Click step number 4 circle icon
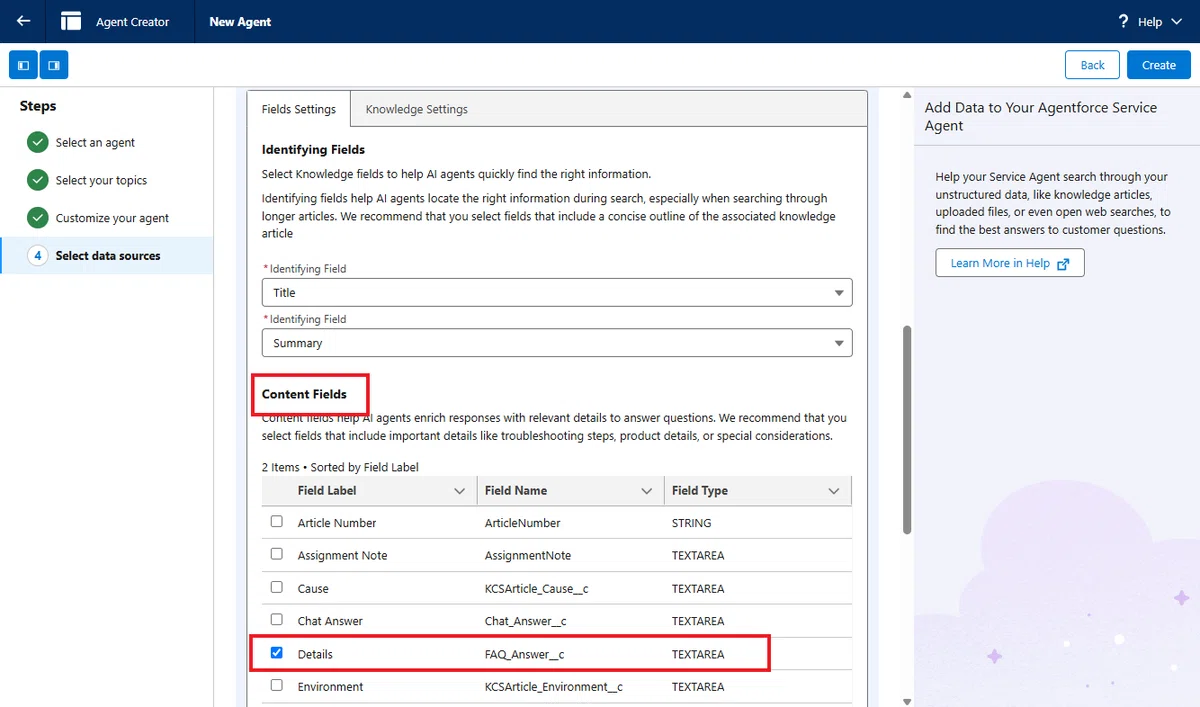The width and height of the screenshot is (1200, 707). (38, 256)
